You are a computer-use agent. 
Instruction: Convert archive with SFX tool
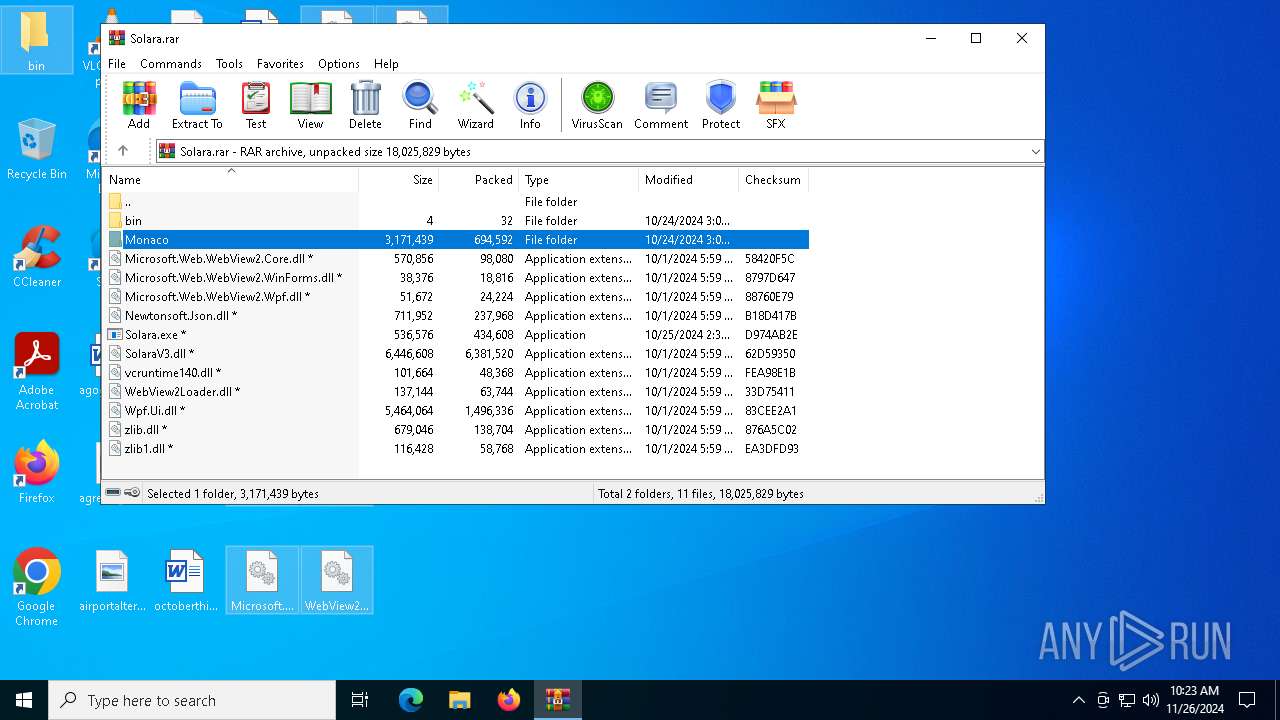pos(776,105)
